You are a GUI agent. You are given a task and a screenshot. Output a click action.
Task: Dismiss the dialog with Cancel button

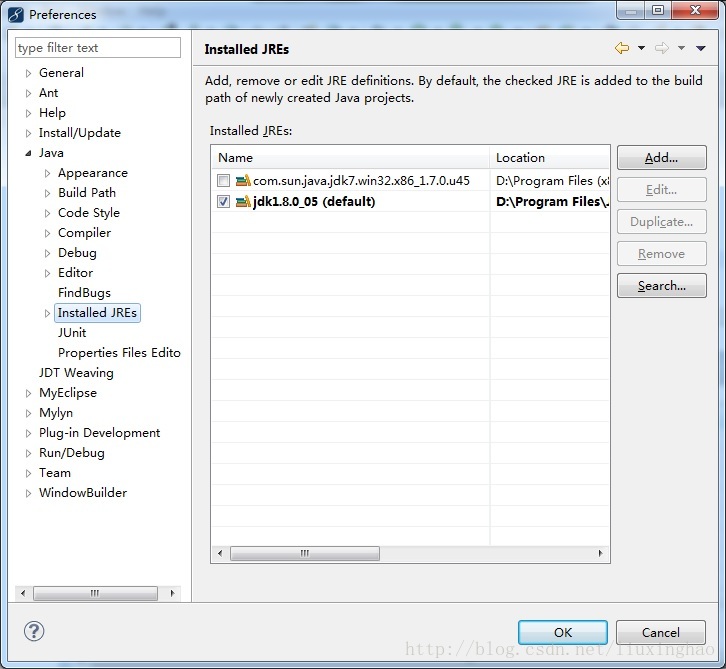tap(661, 632)
